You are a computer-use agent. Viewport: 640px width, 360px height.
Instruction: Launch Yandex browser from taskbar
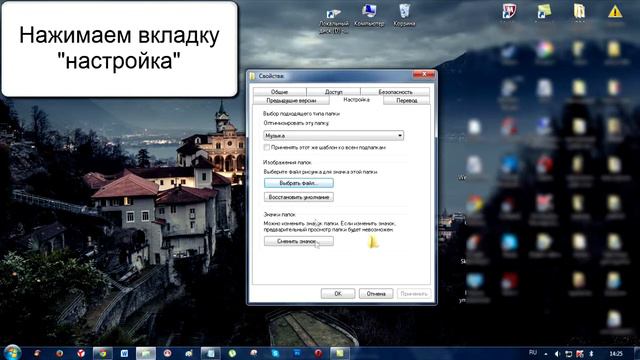[81, 353]
